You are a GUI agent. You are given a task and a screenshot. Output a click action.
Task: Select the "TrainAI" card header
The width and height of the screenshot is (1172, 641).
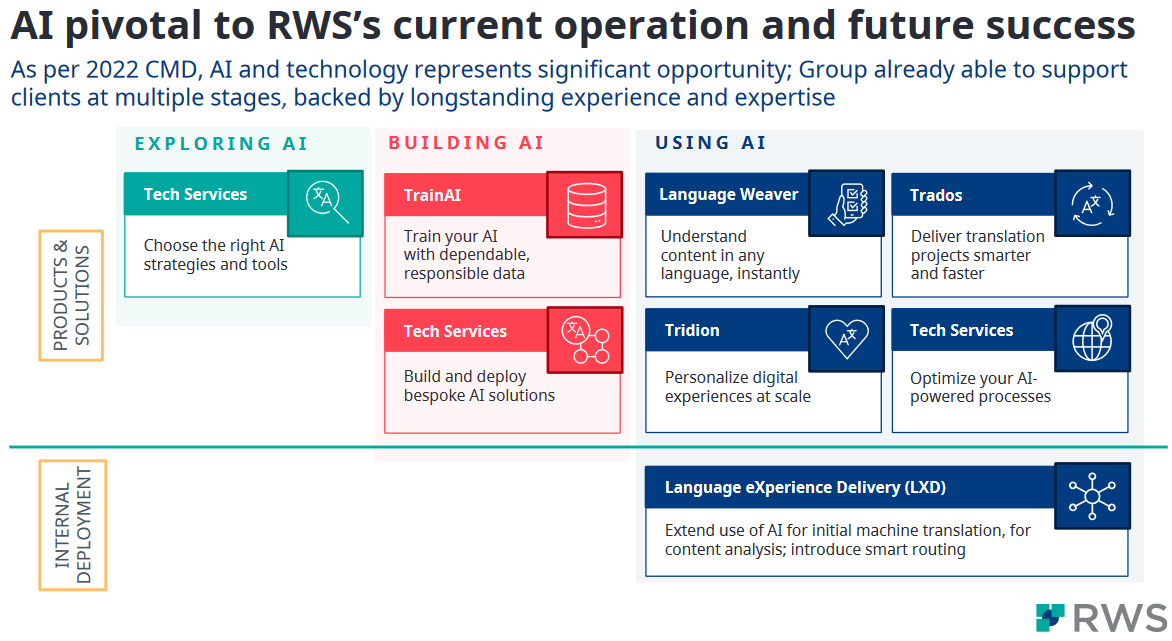click(466, 195)
